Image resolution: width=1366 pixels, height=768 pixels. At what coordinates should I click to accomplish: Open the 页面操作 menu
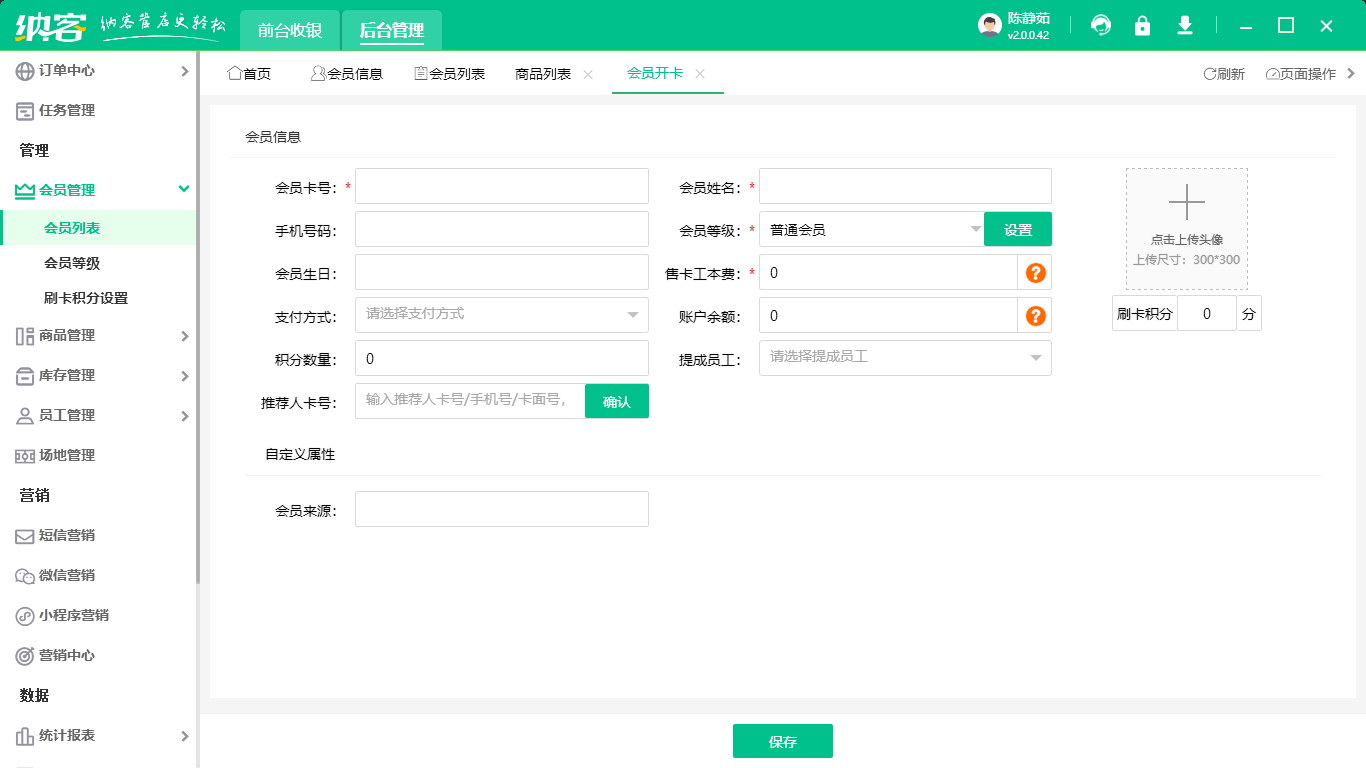click(1300, 74)
